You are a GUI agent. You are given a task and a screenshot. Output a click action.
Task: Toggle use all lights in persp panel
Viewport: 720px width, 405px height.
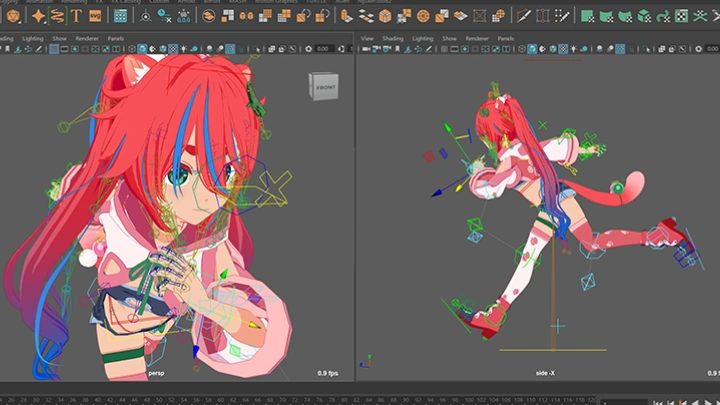tap(184, 49)
